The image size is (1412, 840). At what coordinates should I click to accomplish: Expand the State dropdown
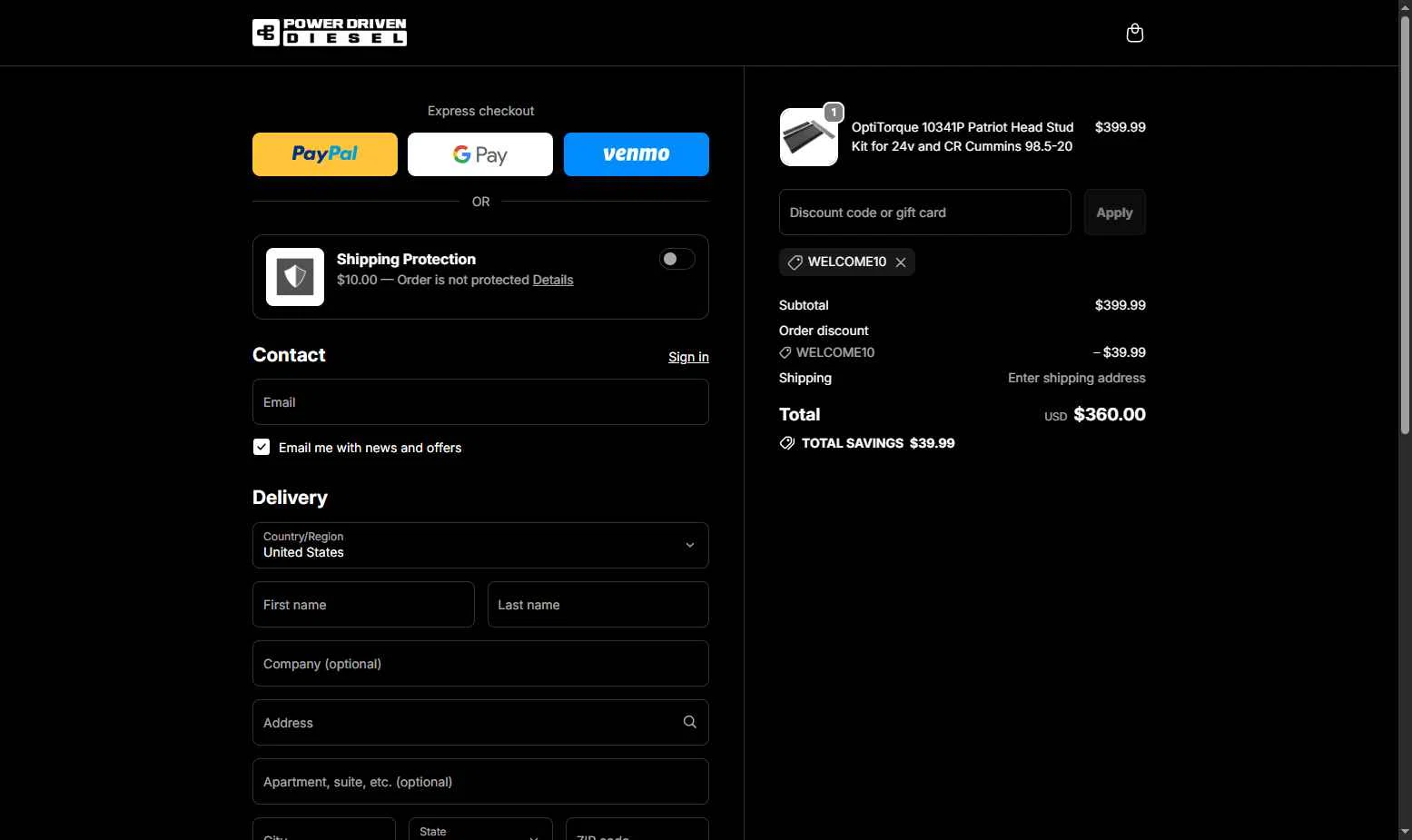[480, 829]
